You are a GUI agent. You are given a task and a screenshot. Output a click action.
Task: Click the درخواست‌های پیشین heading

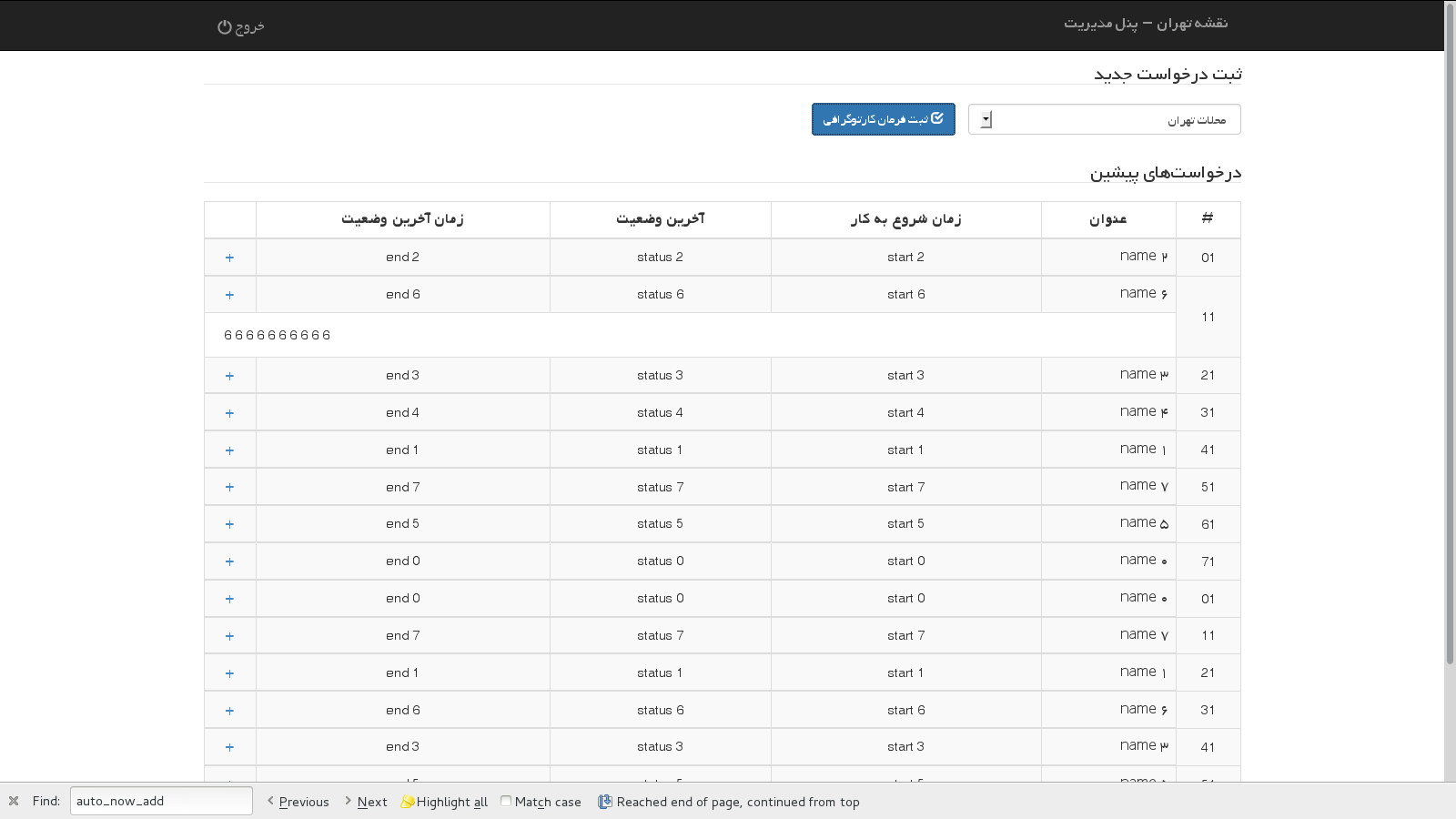coord(1166,172)
